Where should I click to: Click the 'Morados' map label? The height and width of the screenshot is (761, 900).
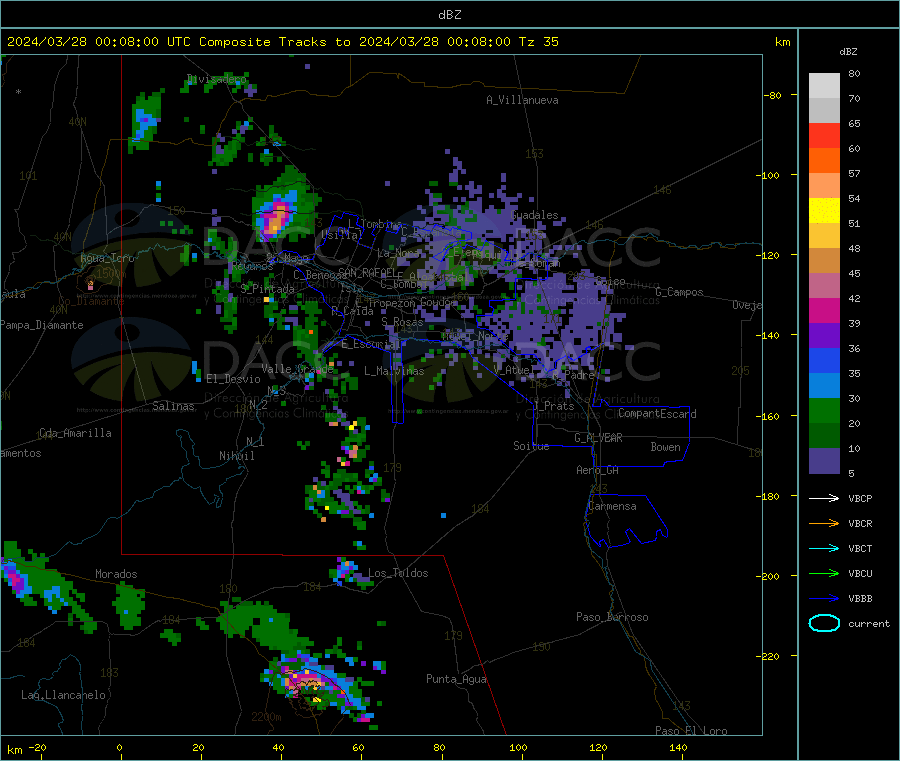116,574
